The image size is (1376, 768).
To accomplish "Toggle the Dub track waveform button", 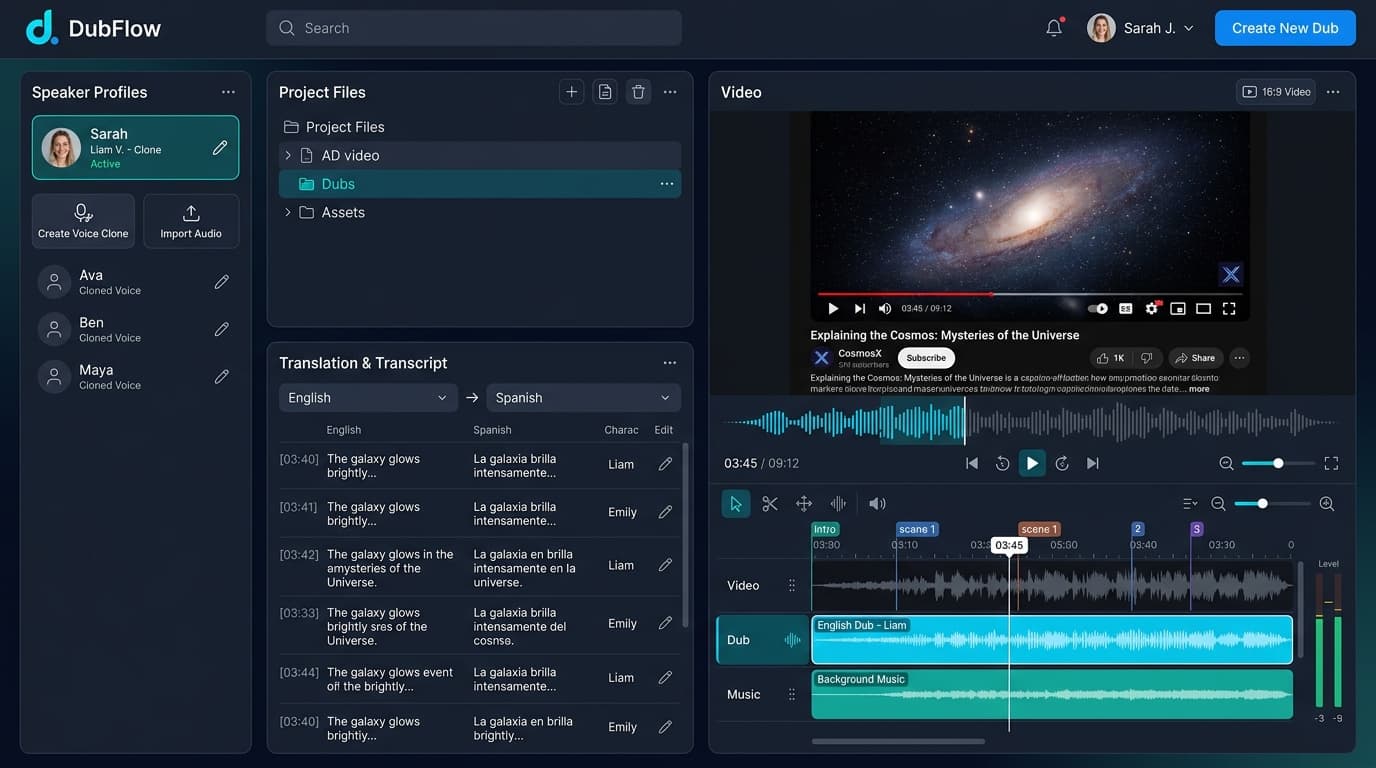I will (793, 640).
